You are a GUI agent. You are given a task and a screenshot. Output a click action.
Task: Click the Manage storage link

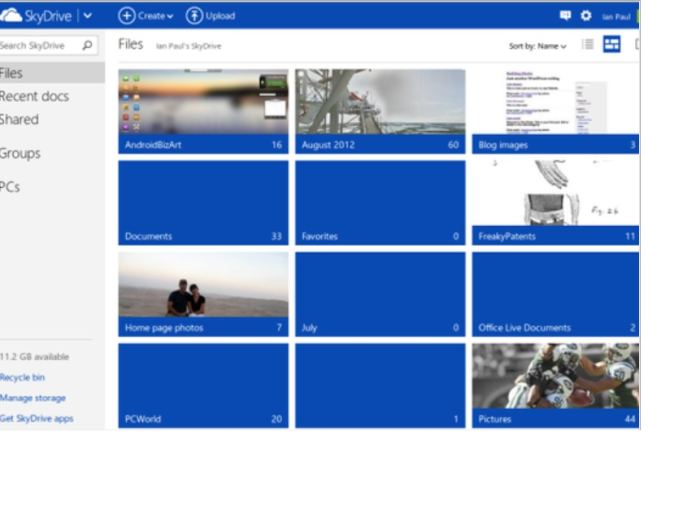33,398
